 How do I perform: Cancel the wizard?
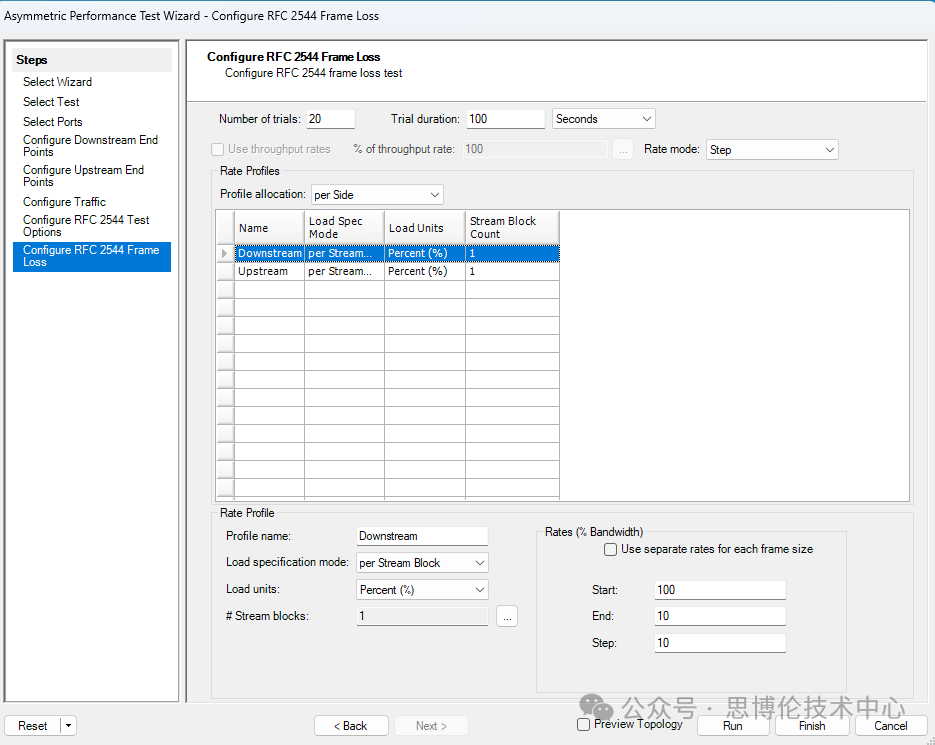(890, 726)
